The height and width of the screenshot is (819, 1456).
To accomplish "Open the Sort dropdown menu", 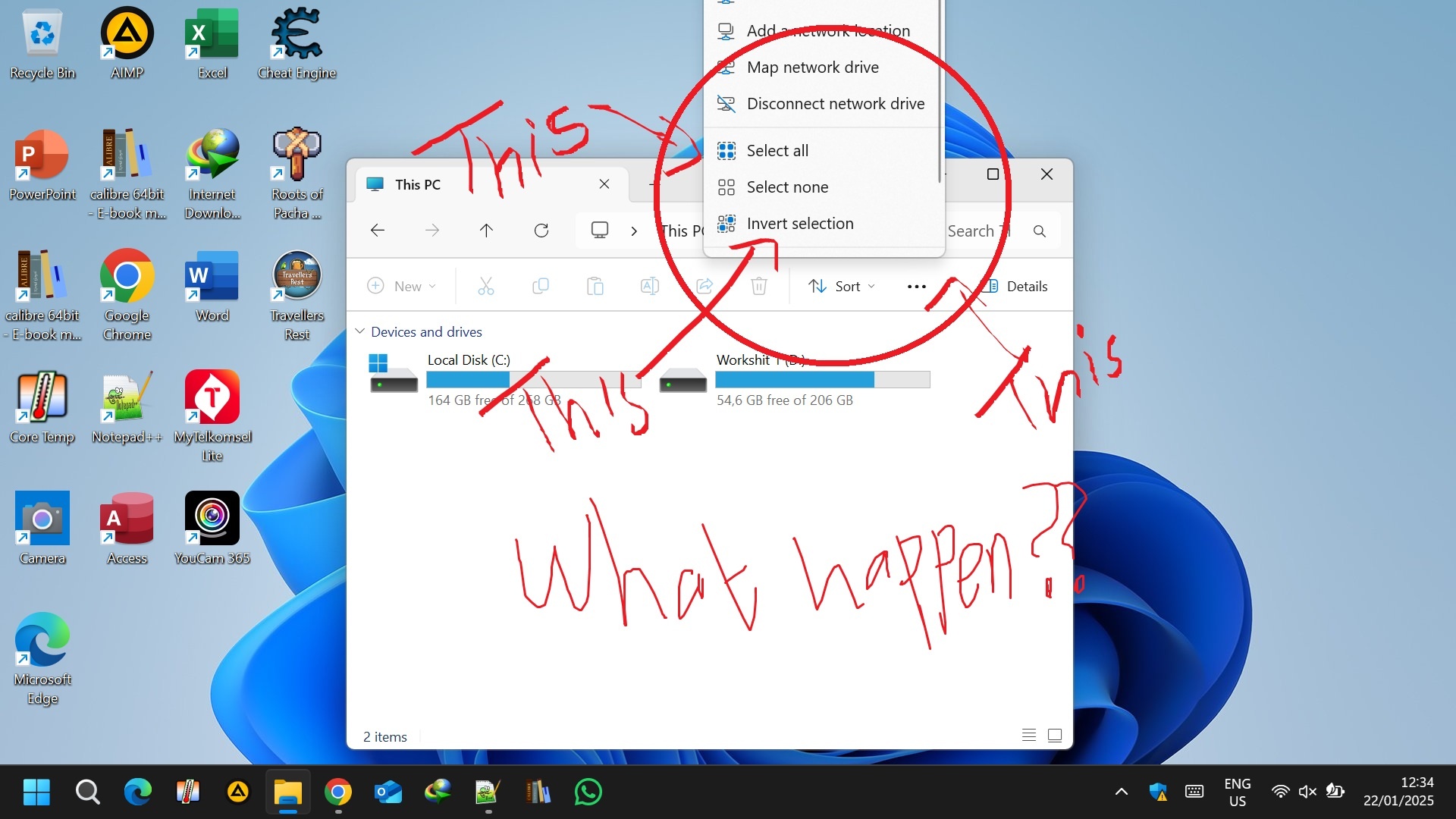I will (842, 286).
